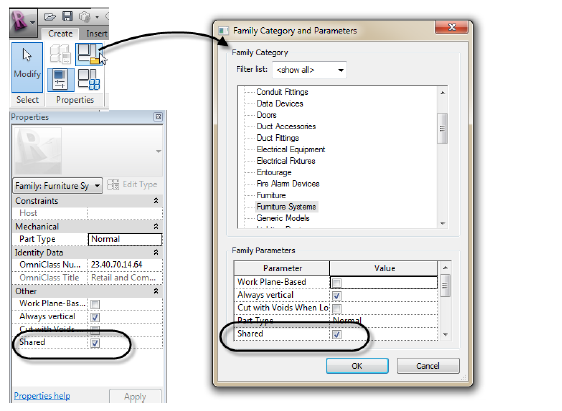Open the Family: Furniture Sy type selector dropdown
The width and height of the screenshot is (562, 411).
57,186
